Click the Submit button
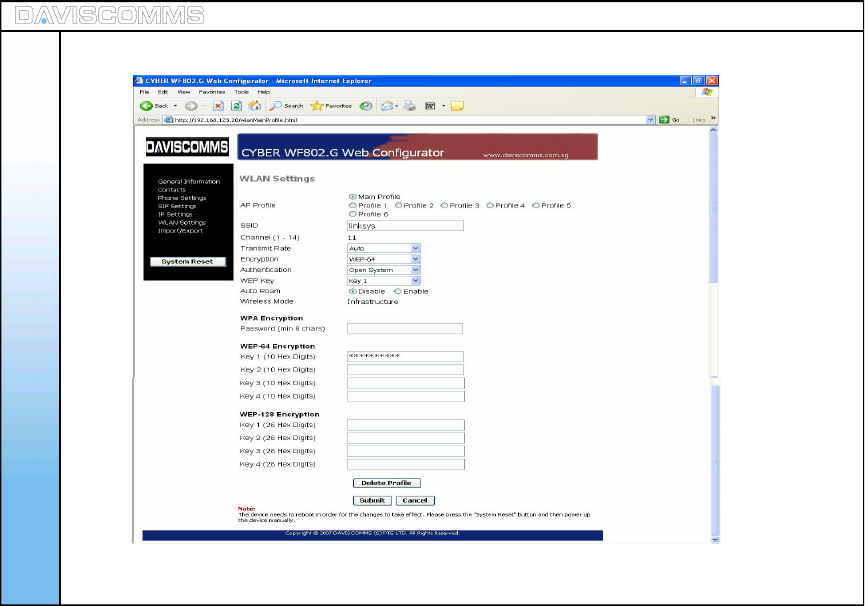This screenshot has height=606, width=865. [372, 501]
